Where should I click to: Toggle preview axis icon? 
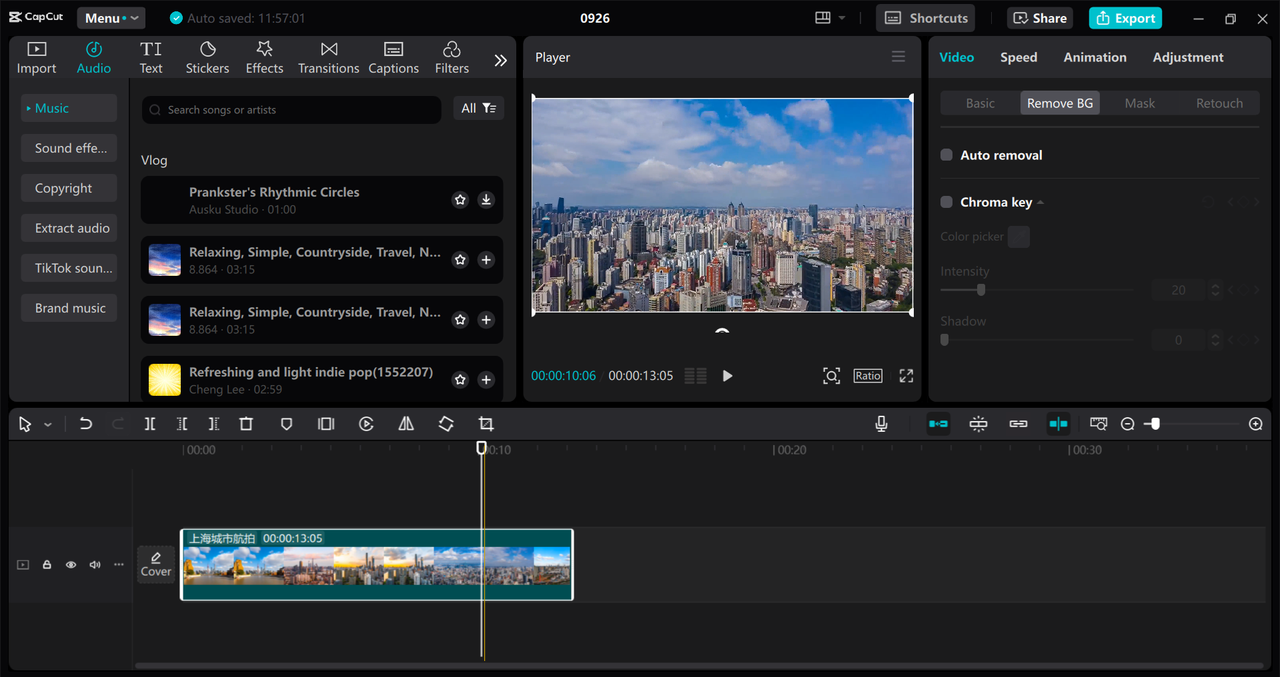[x=1058, y=424]
